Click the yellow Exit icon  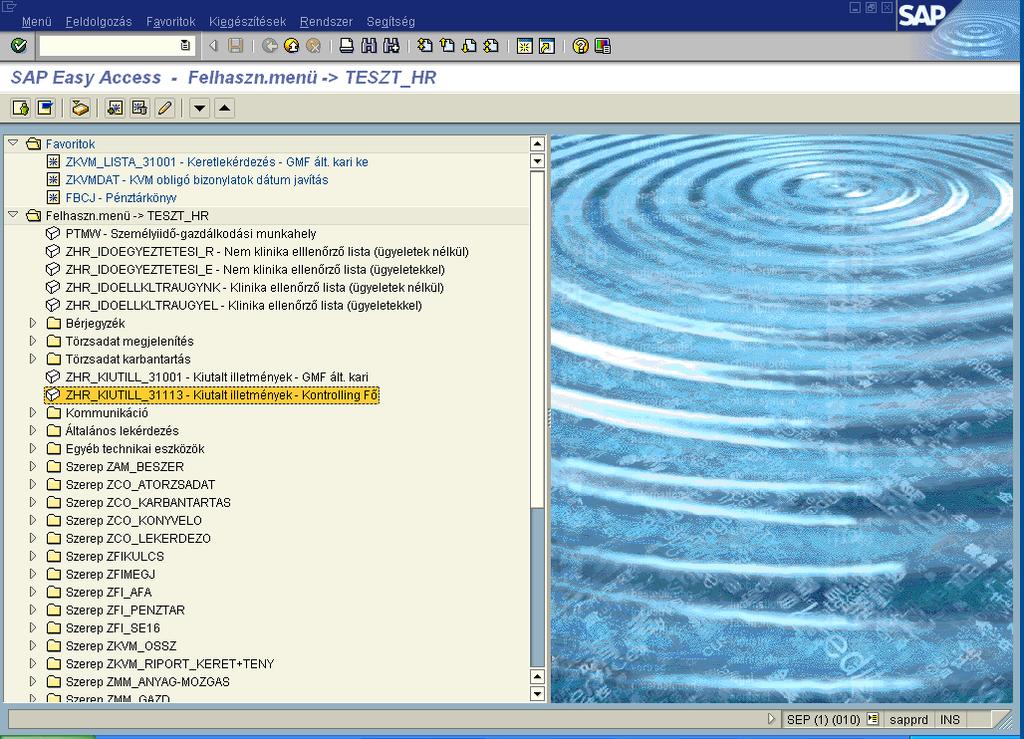tap(292, 46)
